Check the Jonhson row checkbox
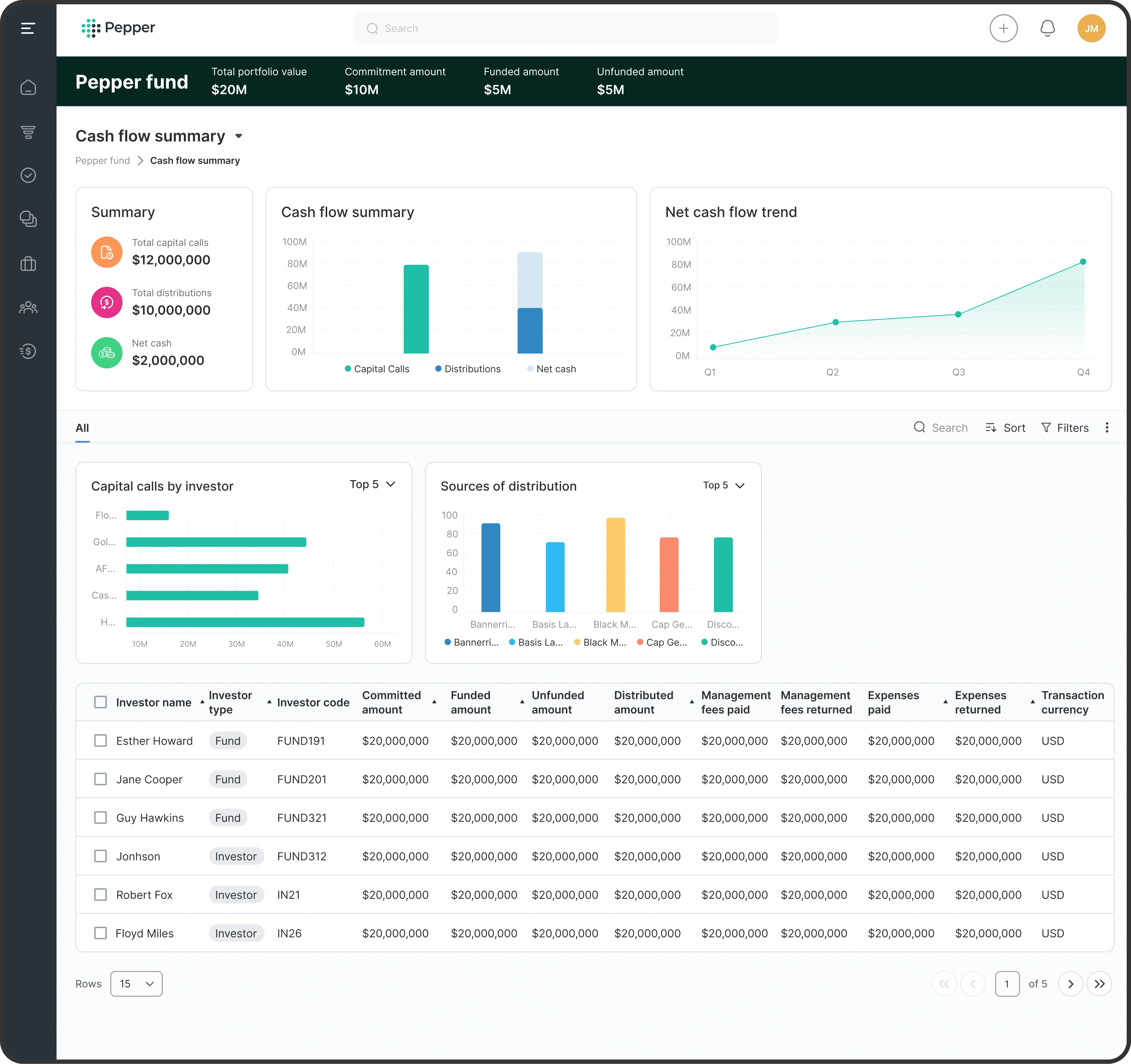Viewport: 1131px width, 1064px height. 100,856
